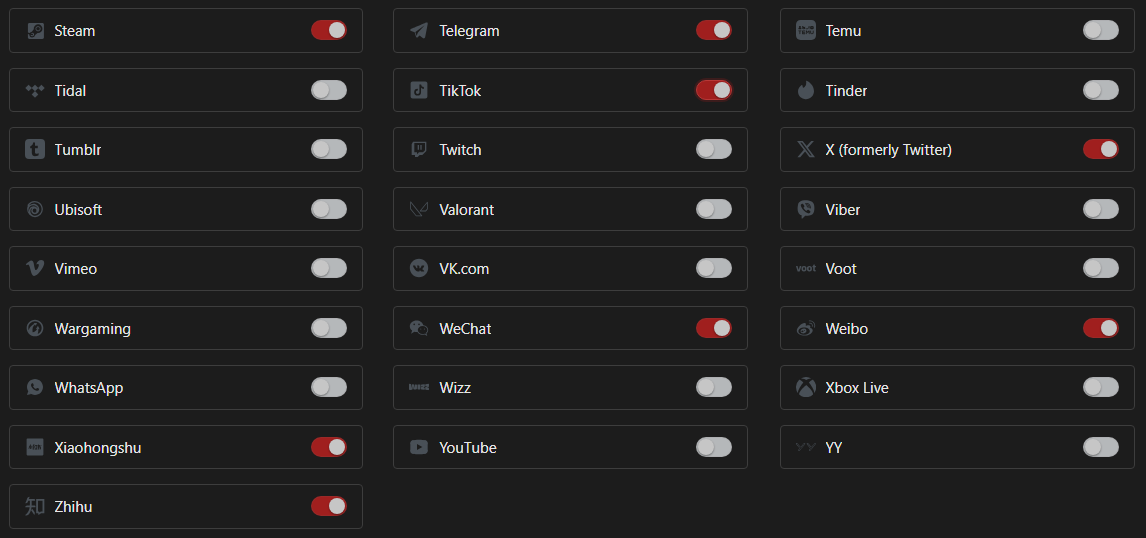Click the Steam logo icon

coord(35,31)
